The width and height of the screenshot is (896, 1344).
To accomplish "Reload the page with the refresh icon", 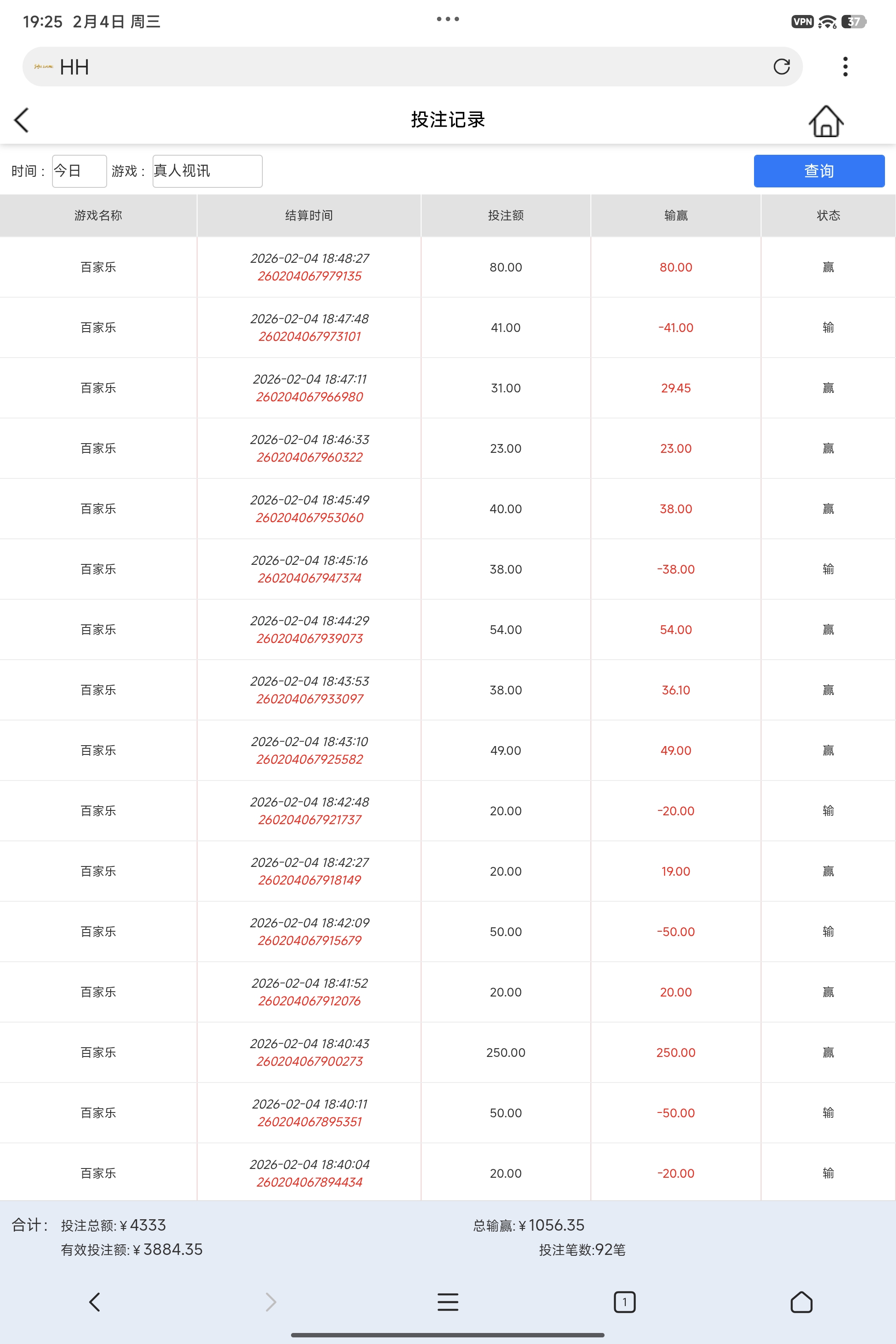I will tap(781, 67).
